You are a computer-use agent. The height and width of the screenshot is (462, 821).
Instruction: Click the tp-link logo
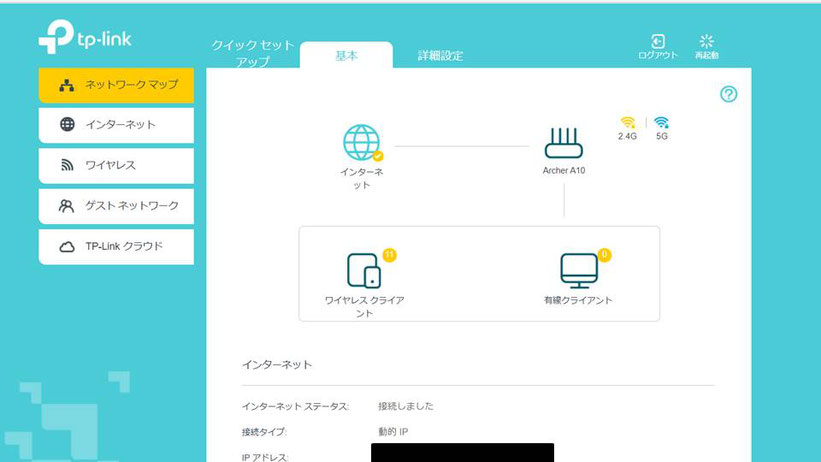pos(85,37)
